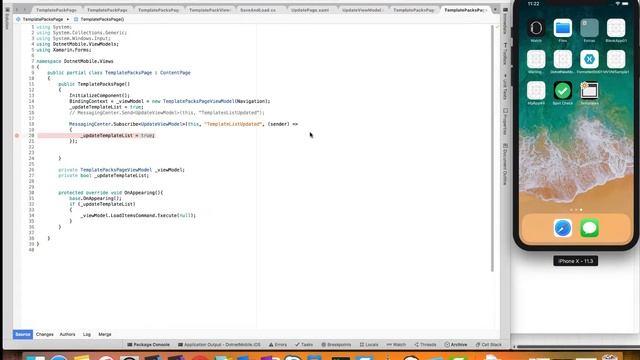The image size is (640, 360).
Task: Select the Changes view tab
Action: (x=44, y=334)
